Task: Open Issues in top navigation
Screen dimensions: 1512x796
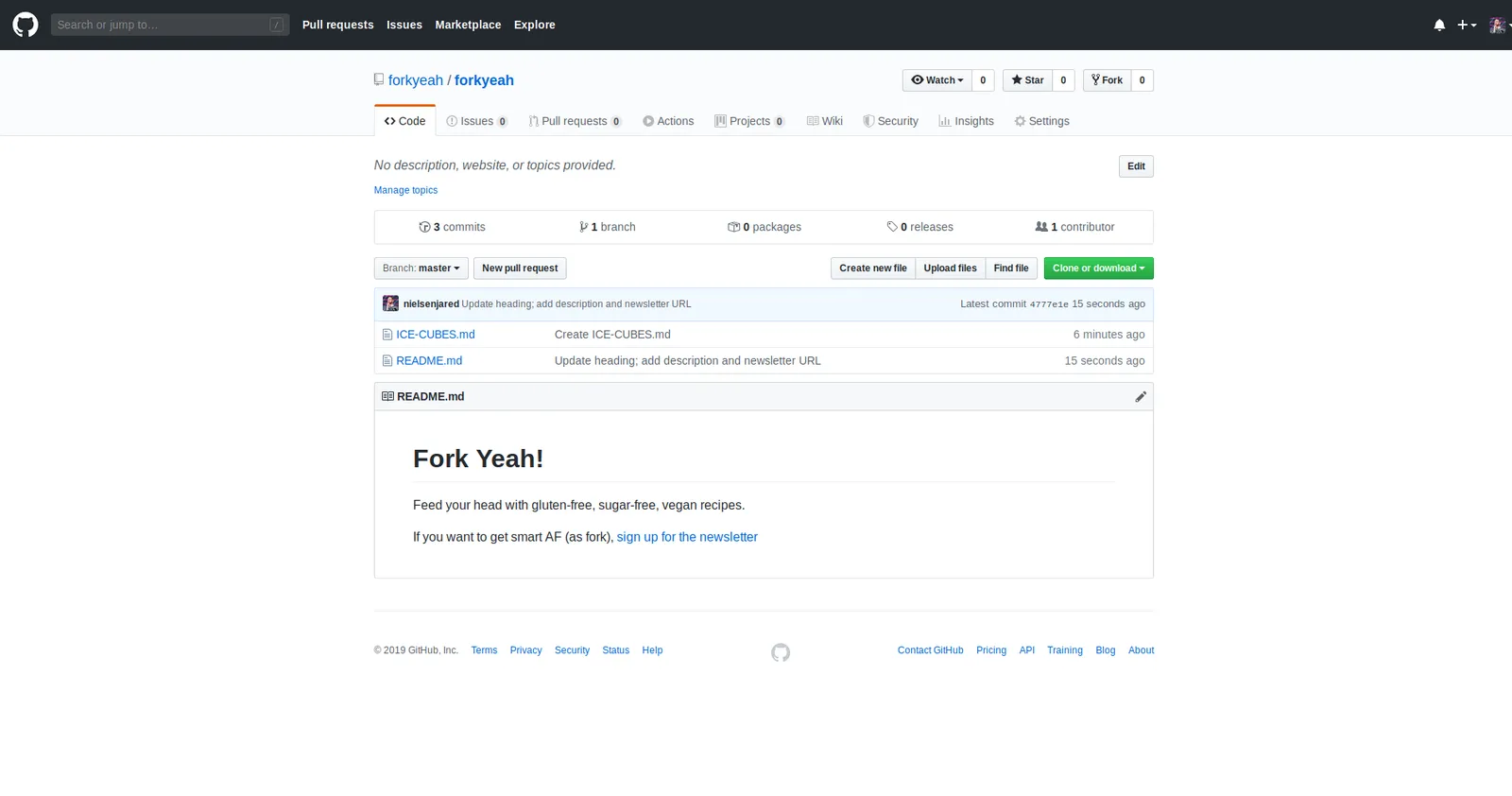Action: (x=404, y=25)
